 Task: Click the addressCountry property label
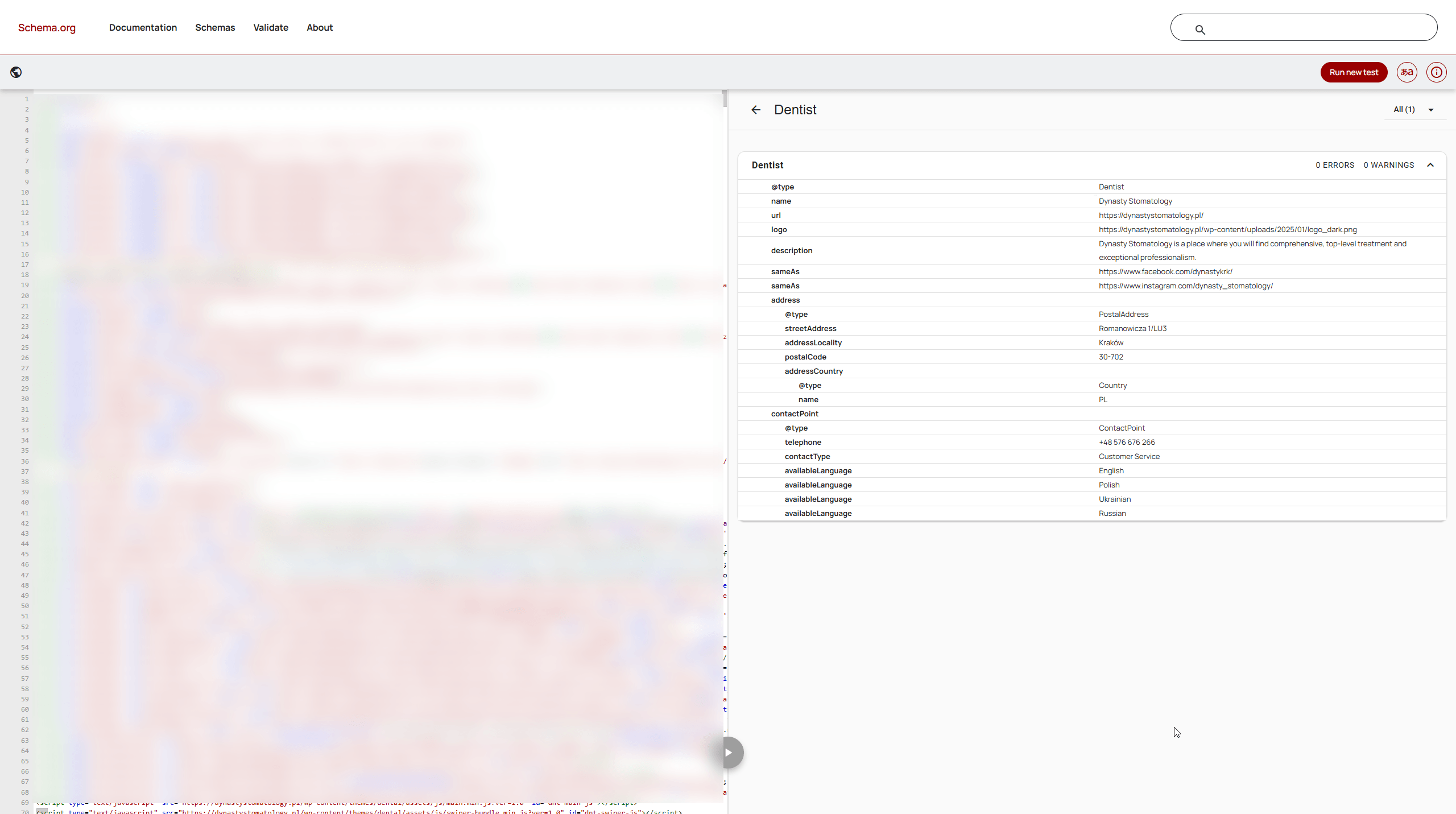tap(814, 371)
